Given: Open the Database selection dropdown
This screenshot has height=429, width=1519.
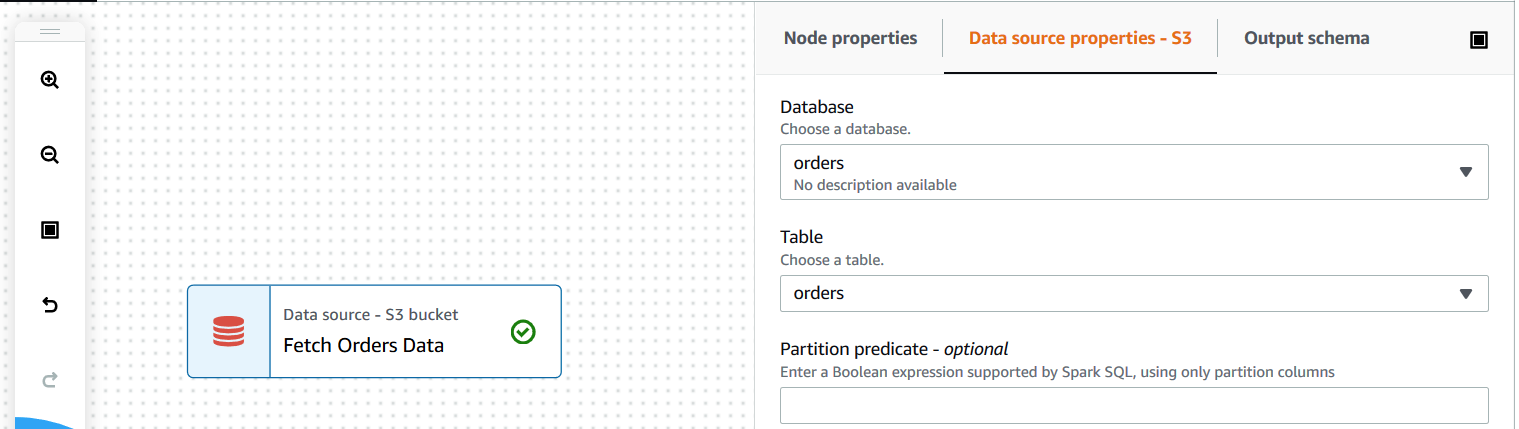Looking at the screenshot, I should pos(1120,171).
